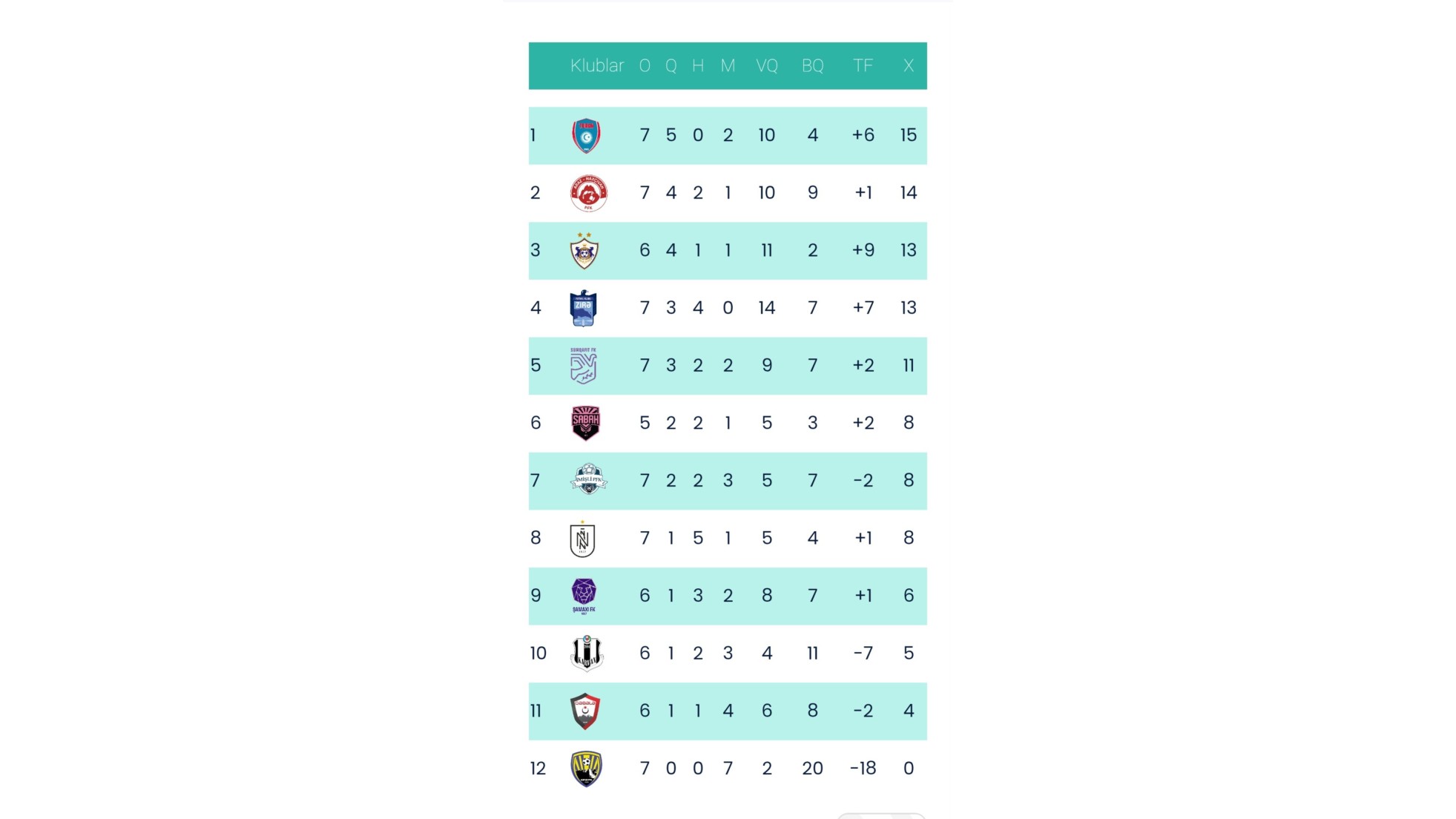
Task: Click the yellow Kəpəz crest in last place
Action: click(x=586, y=769)
